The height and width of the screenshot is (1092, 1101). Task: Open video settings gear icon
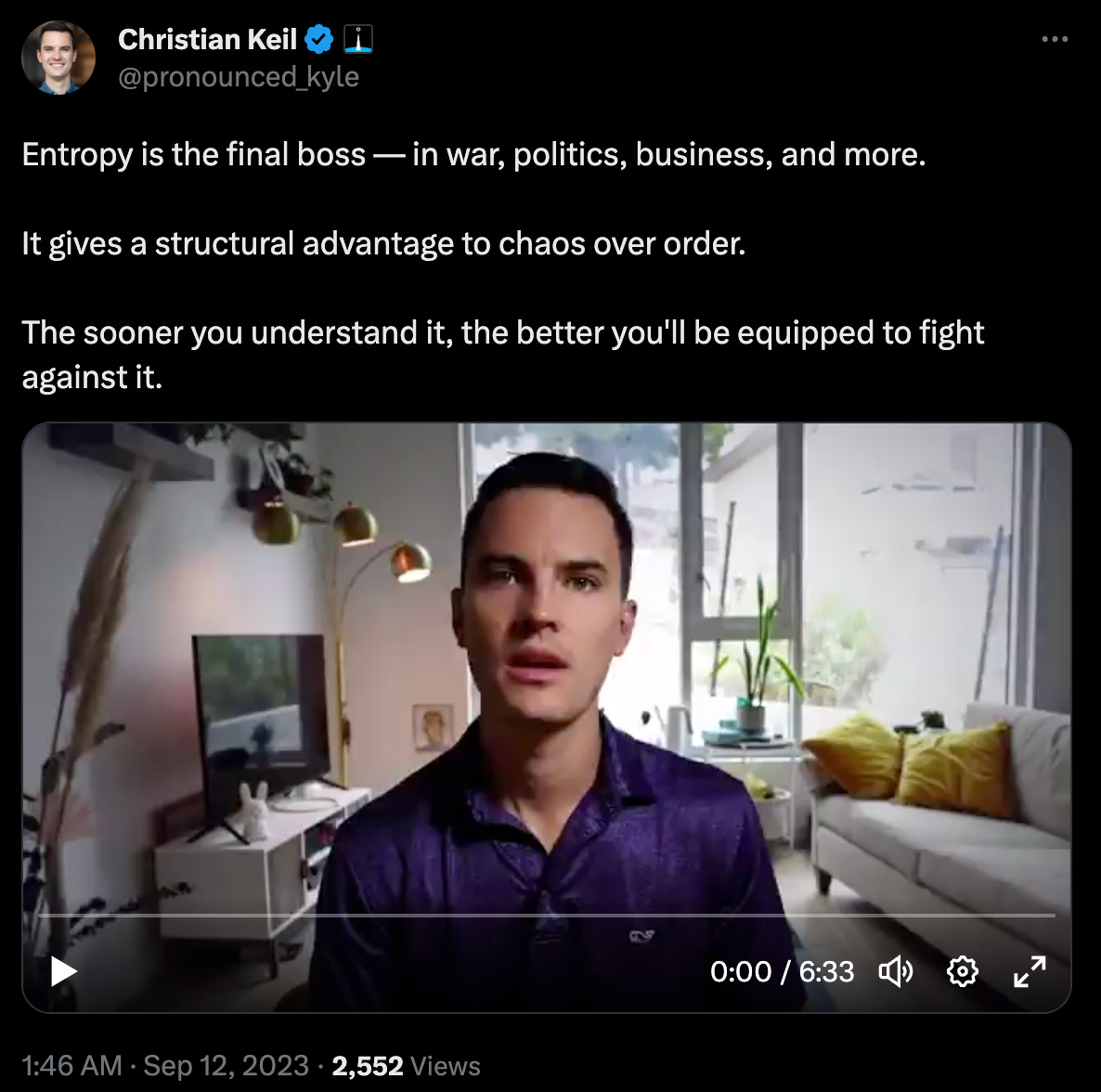coord(962,972)
